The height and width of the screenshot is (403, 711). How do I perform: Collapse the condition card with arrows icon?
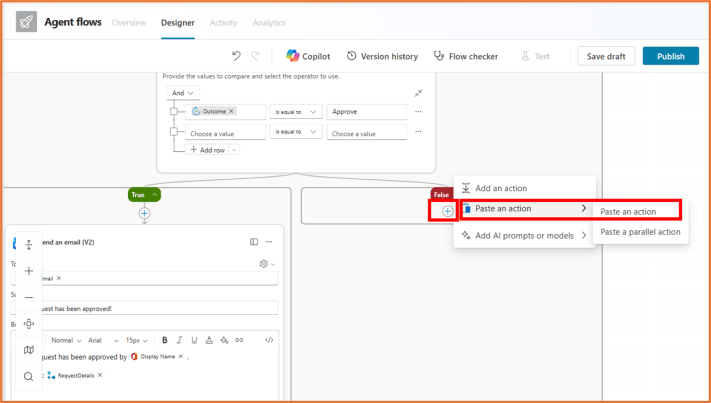(x=418, y=93)
